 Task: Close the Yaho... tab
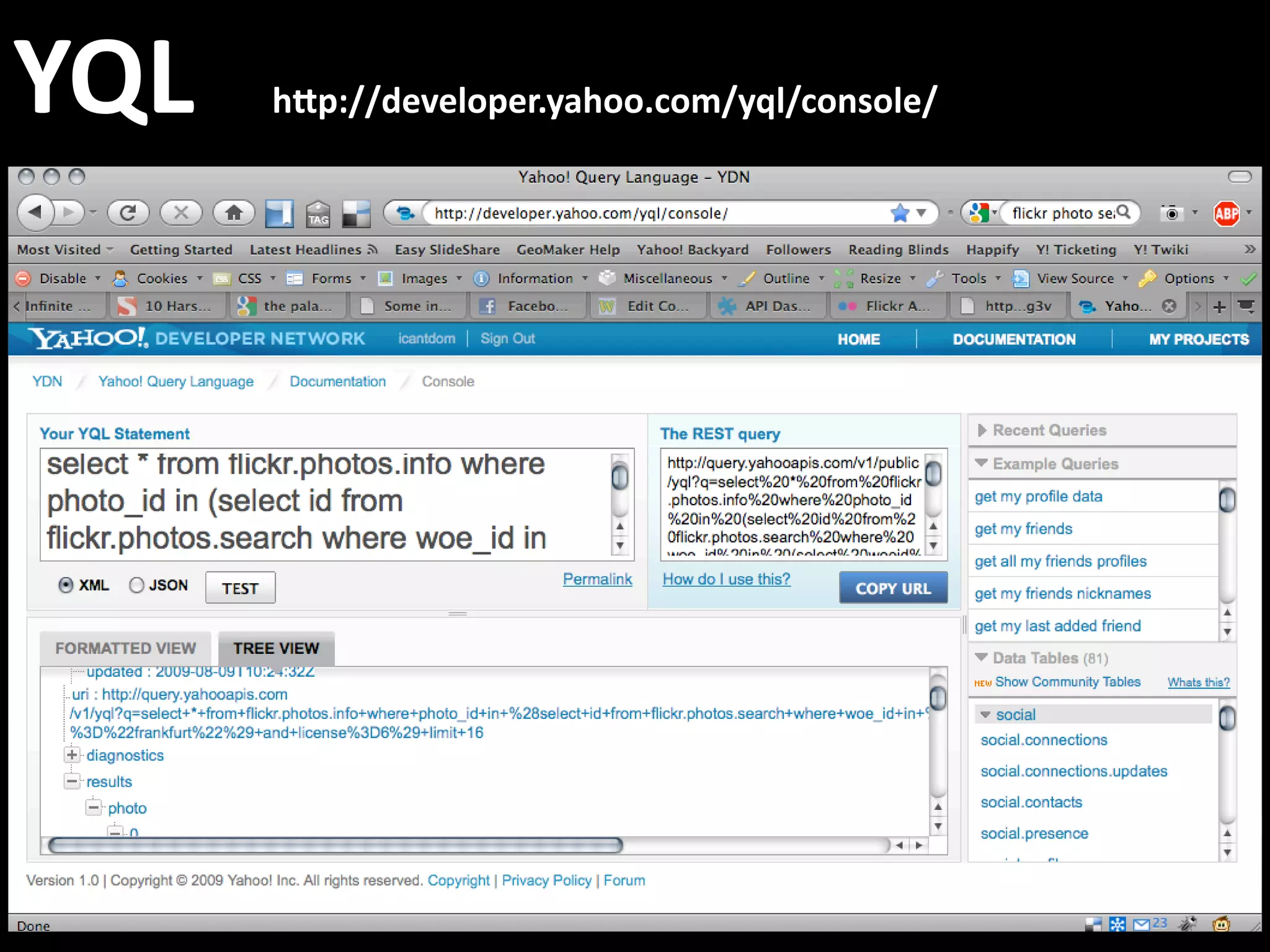1169,306
